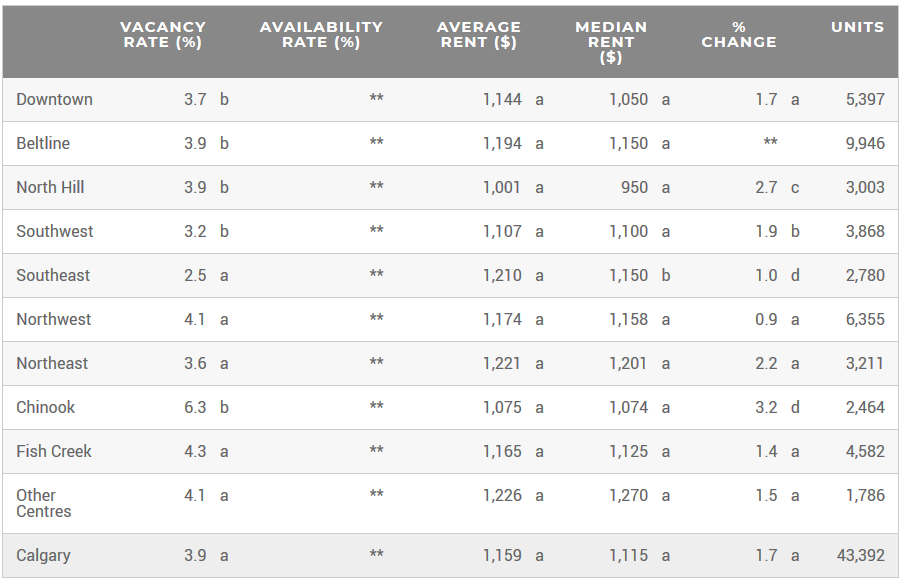
Task: Click the Vacancy Rate (%) column header
Action: [162, 34]
